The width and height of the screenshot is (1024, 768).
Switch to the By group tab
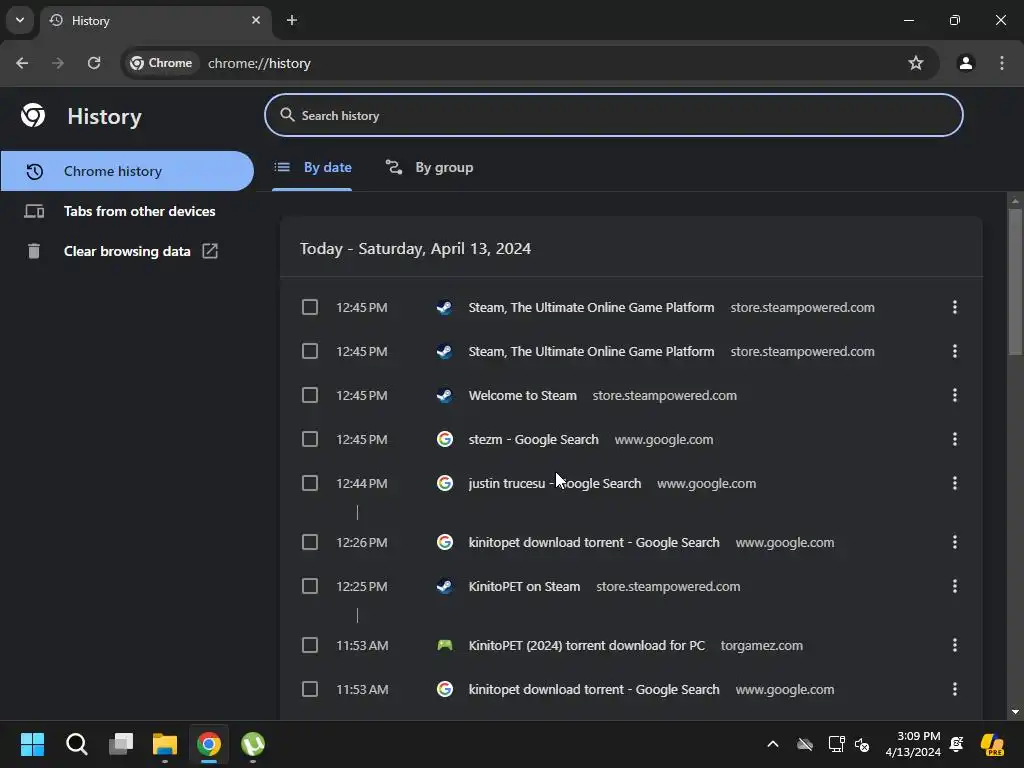pos(429,168)
